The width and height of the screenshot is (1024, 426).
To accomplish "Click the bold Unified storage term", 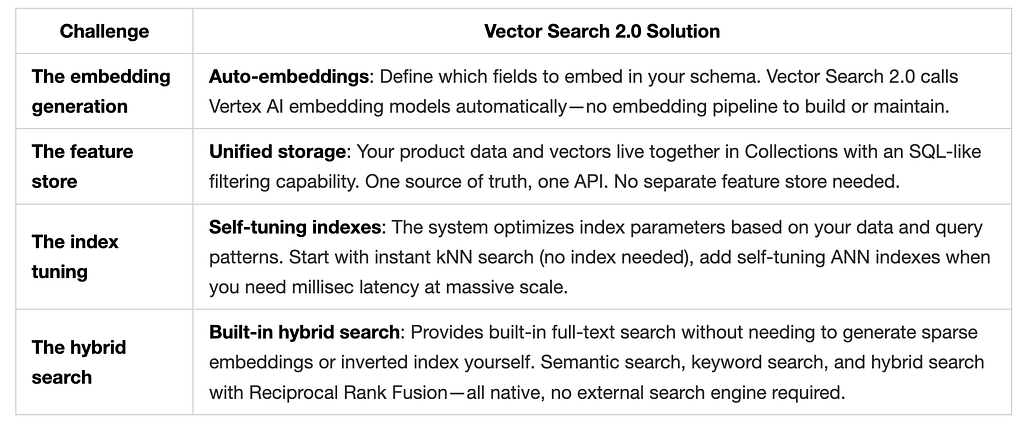I will pyautogui.click(x=277, y=152).
